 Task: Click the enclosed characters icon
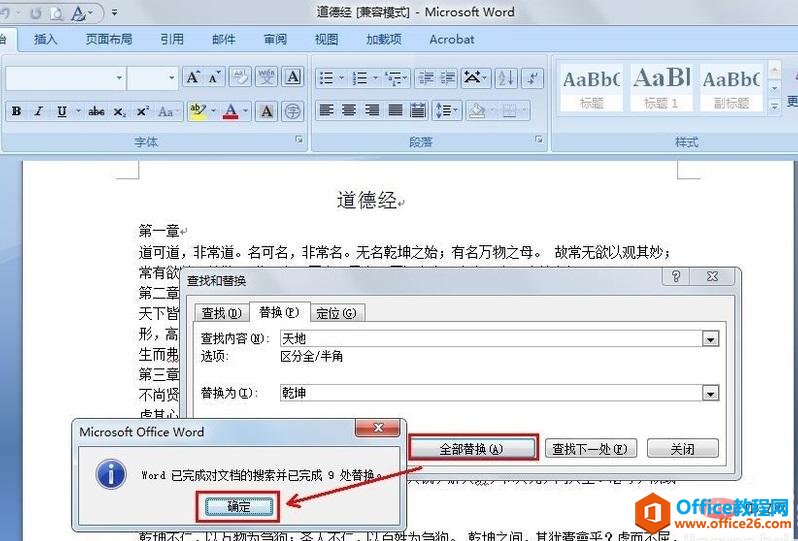pyautogui.click(x=292, y=111)
